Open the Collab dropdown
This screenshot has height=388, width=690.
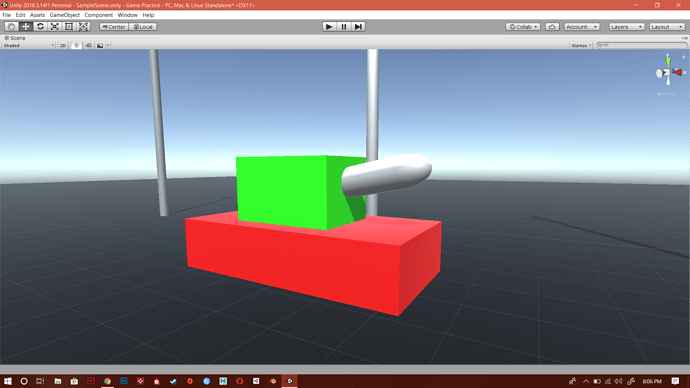[523, 27]
